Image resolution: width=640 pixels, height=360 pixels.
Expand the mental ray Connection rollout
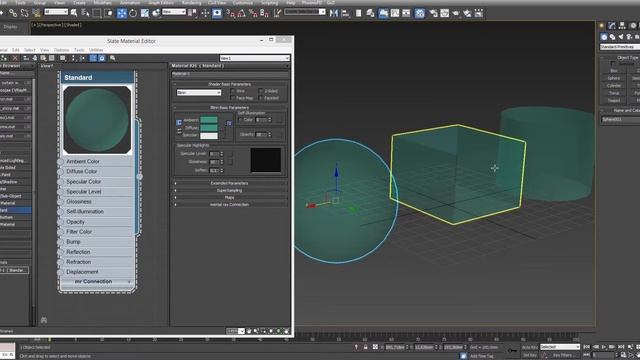(229, 204)
